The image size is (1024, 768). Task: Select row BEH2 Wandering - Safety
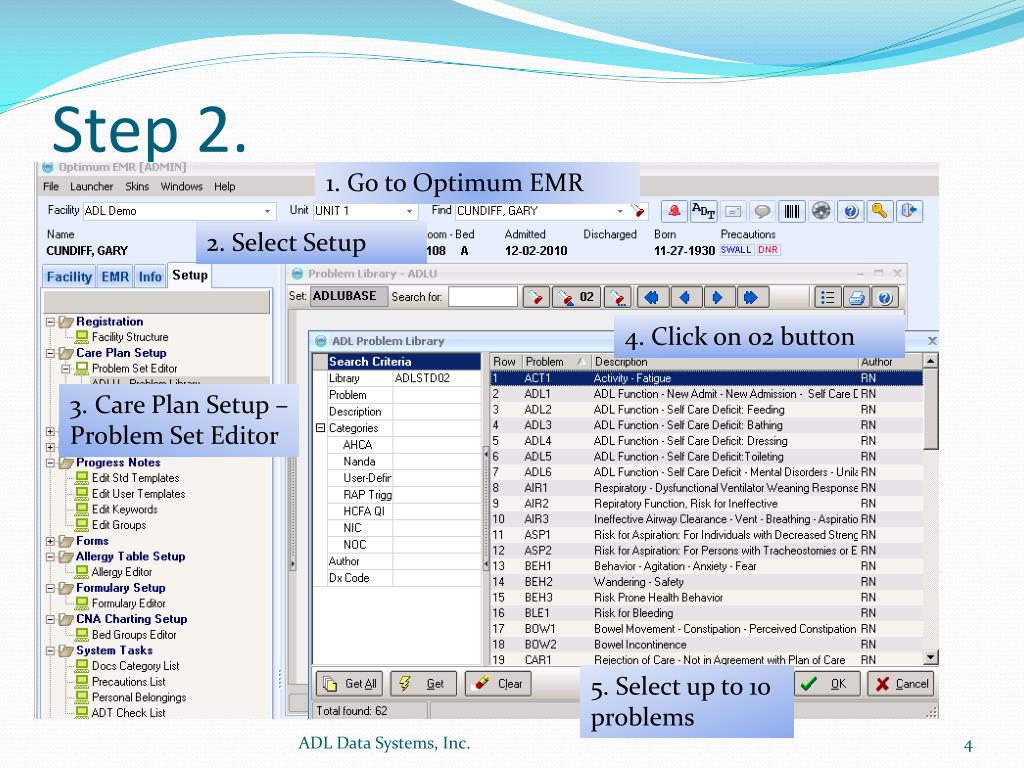click(x=706, y=582)
